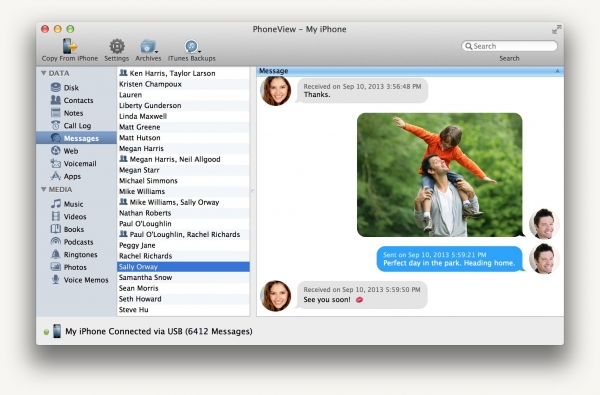Open the iTunes Backups dropdown
Viewport: 600px width, 395px height.
[192, 46]
